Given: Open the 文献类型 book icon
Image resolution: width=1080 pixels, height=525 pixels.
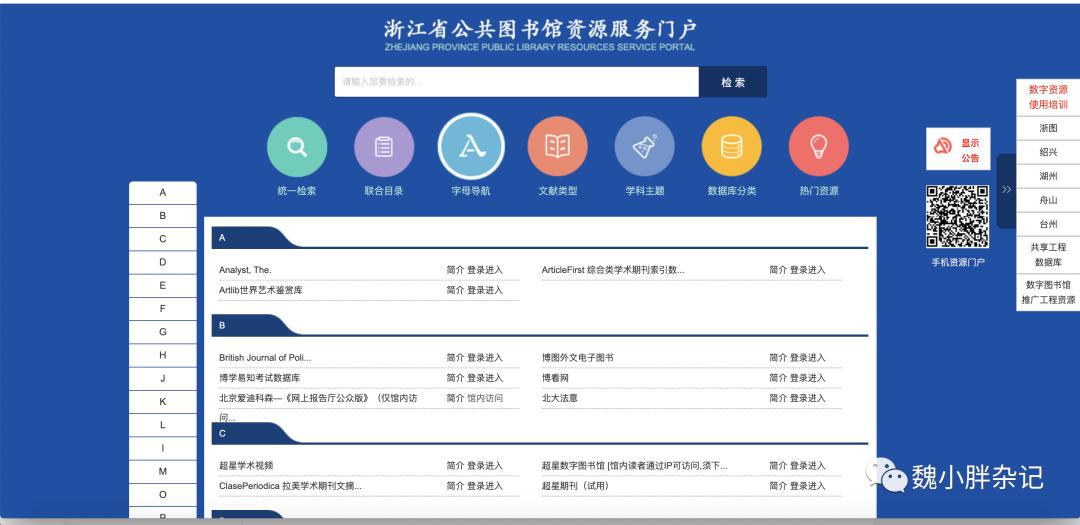Looking at the screenshot, I should coord(557,147).
